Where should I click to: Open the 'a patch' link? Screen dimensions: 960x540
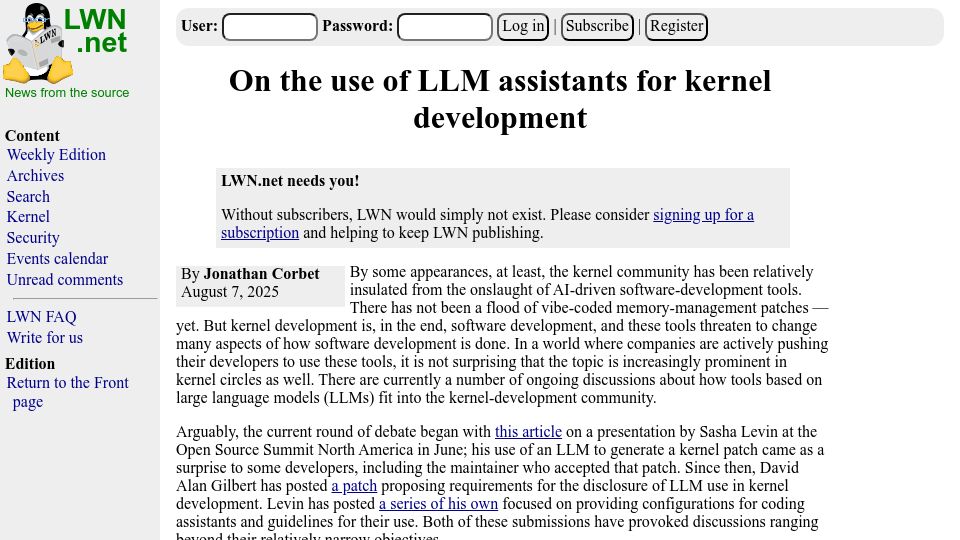[354, 486]
